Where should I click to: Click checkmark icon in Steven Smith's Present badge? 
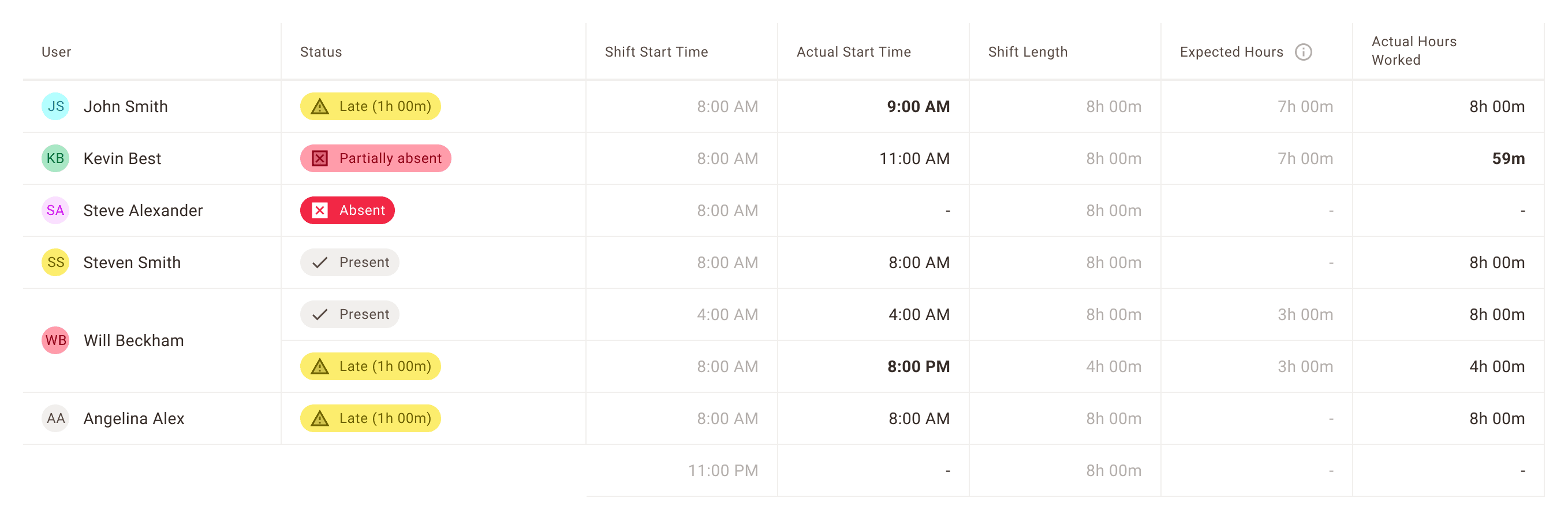320,262
